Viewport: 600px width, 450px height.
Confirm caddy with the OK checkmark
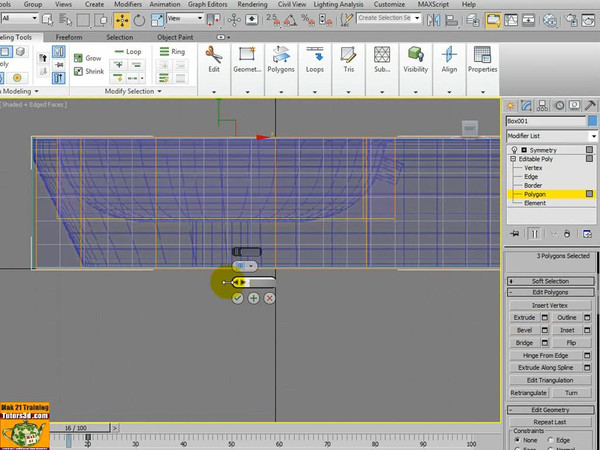(238, 298)
